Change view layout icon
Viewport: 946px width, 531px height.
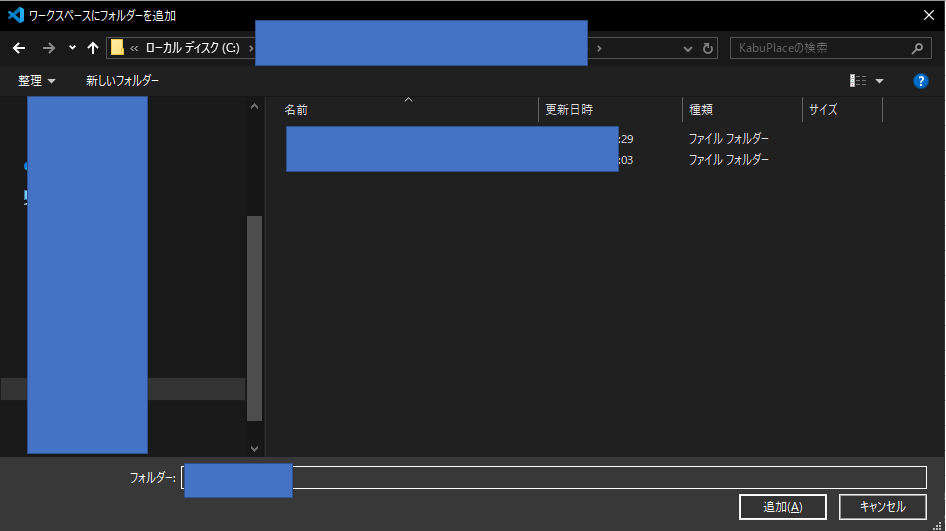[x=858, y=81]
